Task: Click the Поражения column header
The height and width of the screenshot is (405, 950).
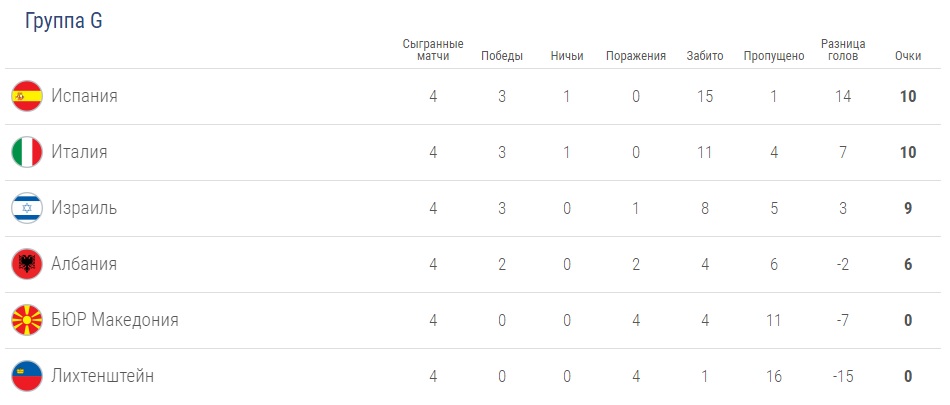Action: tap(636, 56)
